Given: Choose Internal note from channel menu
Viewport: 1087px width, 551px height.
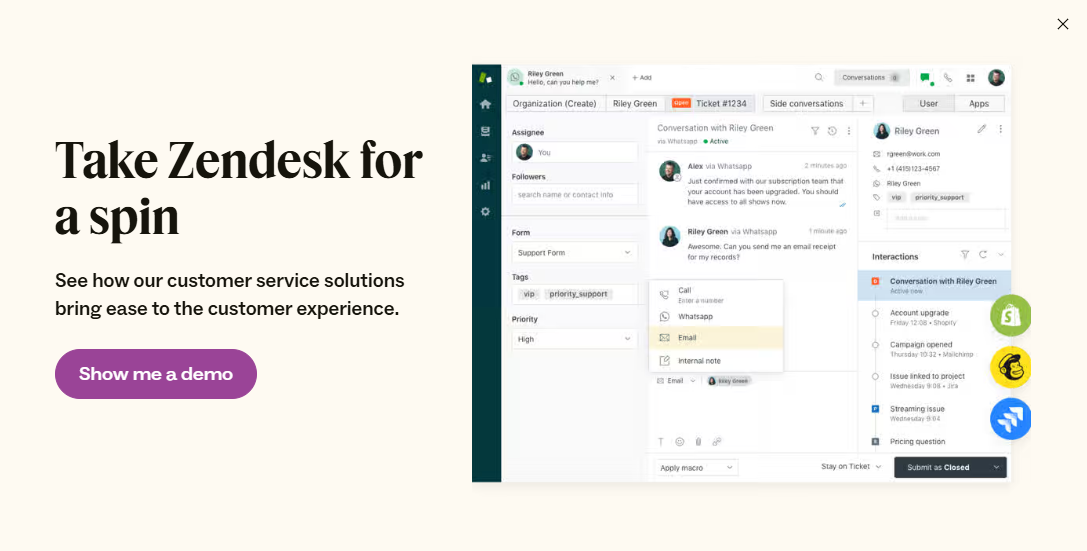Looking at the screenshot, I should tap(716, 360).
